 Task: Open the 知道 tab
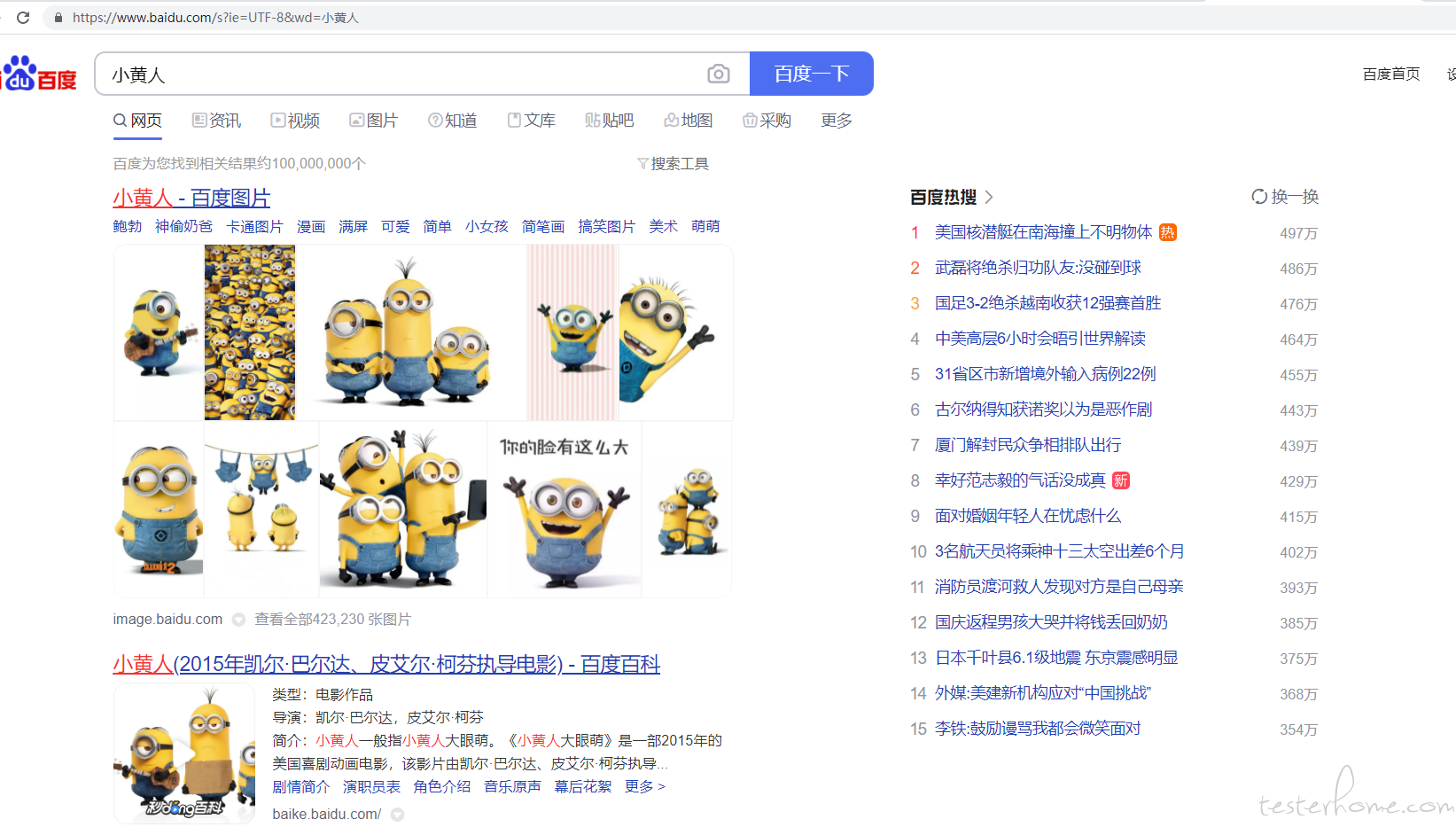453,121
